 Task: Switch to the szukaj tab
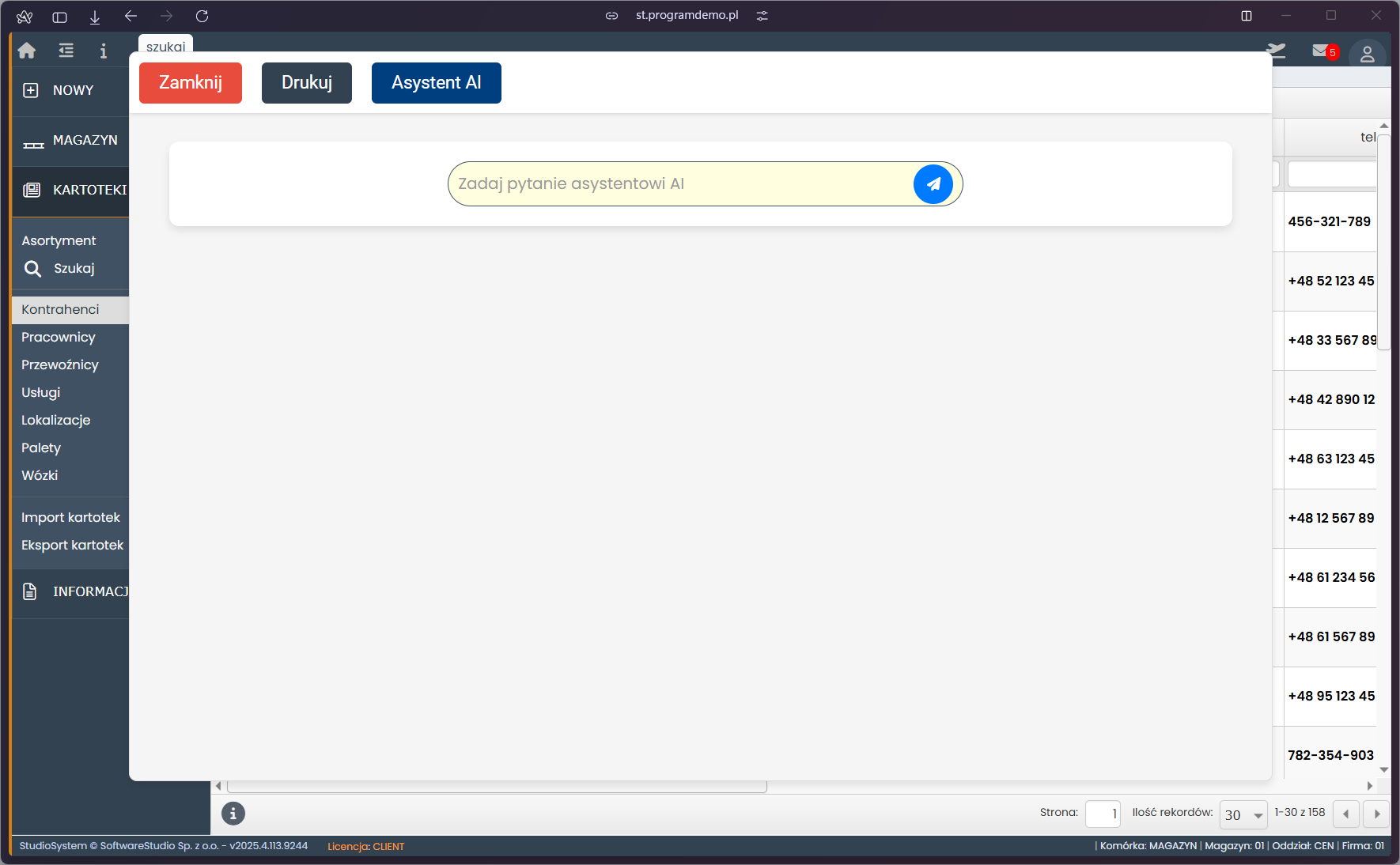pyautogui.click(x=165, y=46)
